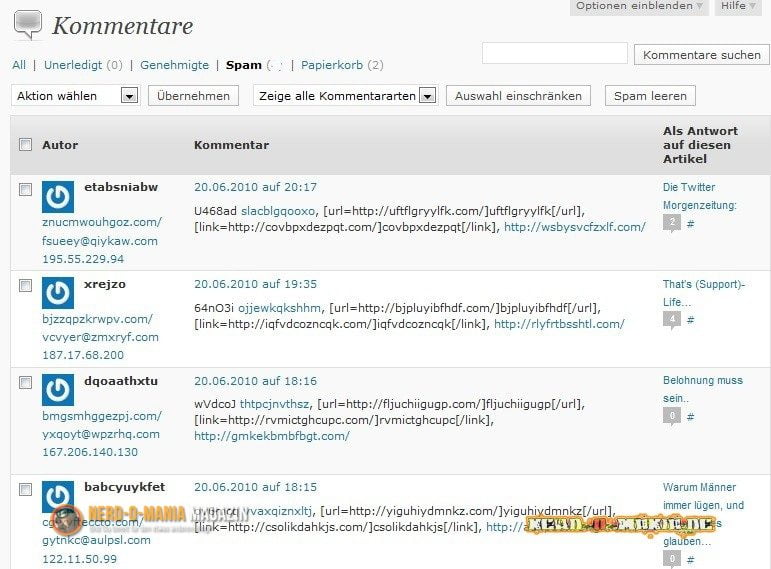Click the comment count bubble under Belohnung muss sein
This screenshot has width=771, height=569.
point(672,416)
